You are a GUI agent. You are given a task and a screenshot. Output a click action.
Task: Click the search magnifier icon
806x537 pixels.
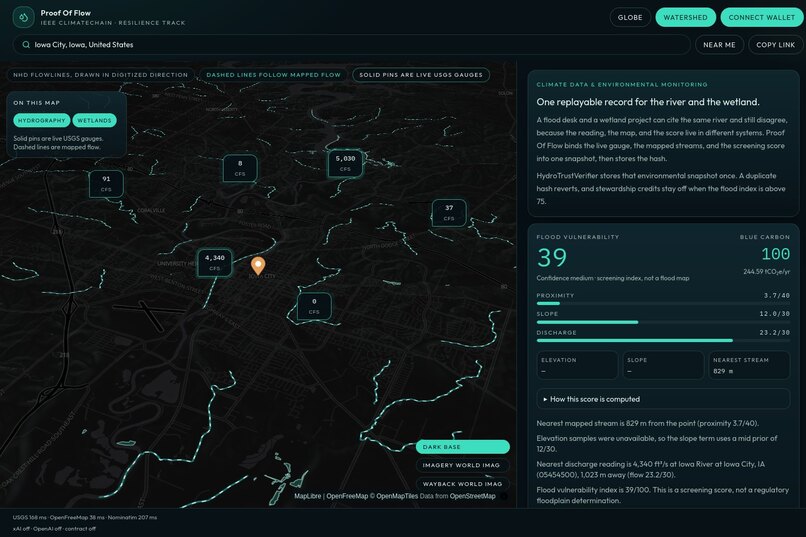point(26,45)
